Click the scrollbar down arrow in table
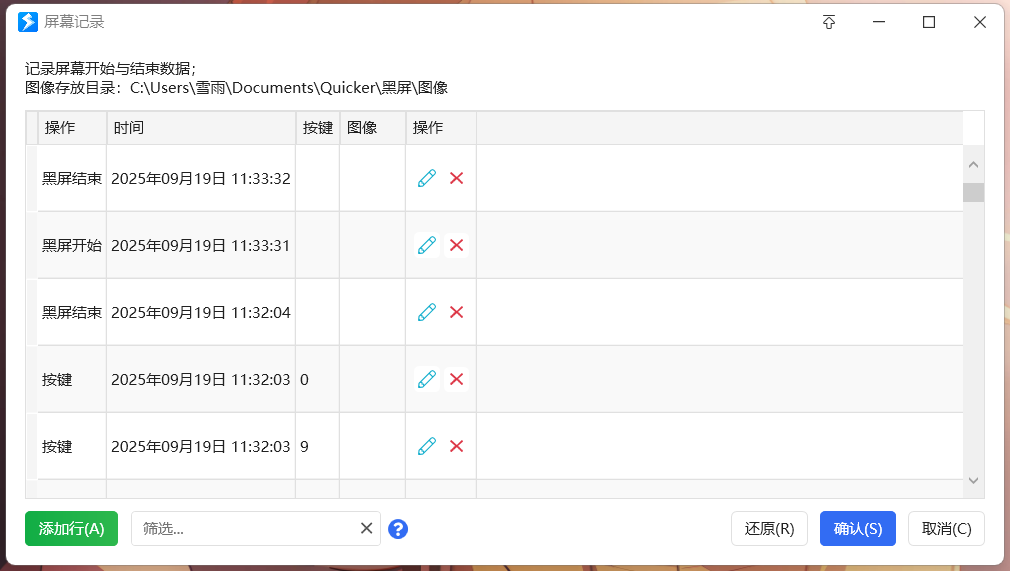This screenshot has width=1010, height=571. (973, 481)
